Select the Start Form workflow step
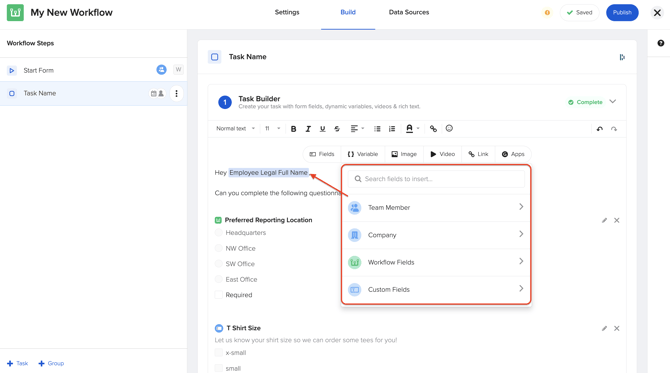Viewport: 670px width, 373px height. click(93, 70)
